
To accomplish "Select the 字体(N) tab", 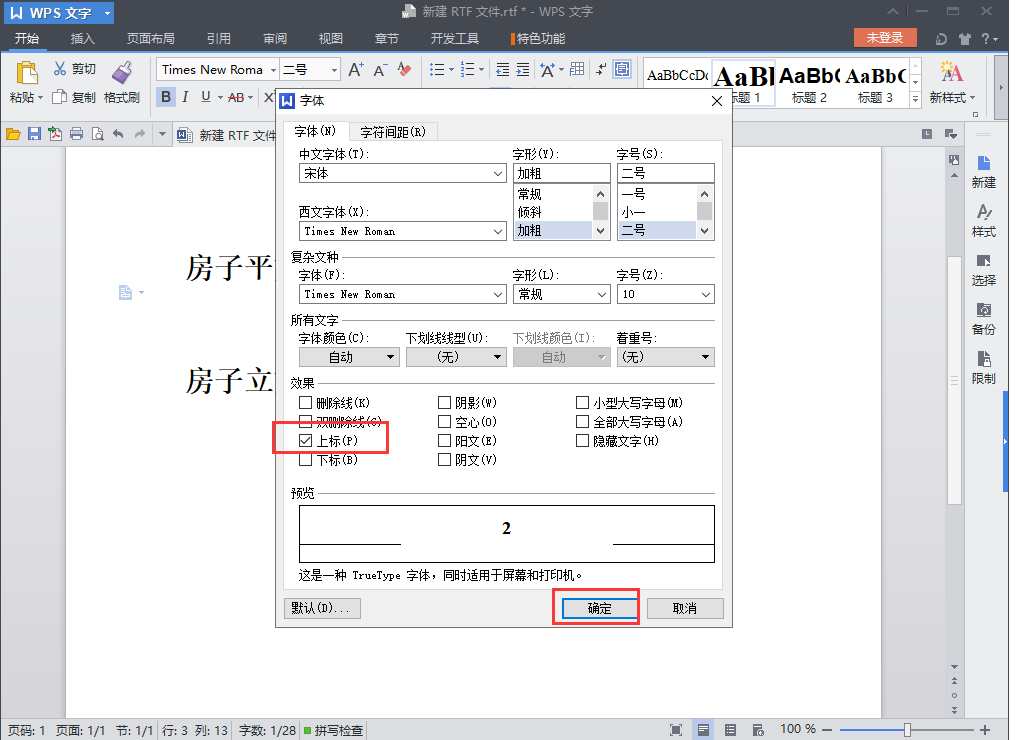I will pyautogui.click(x=315, y=131).
